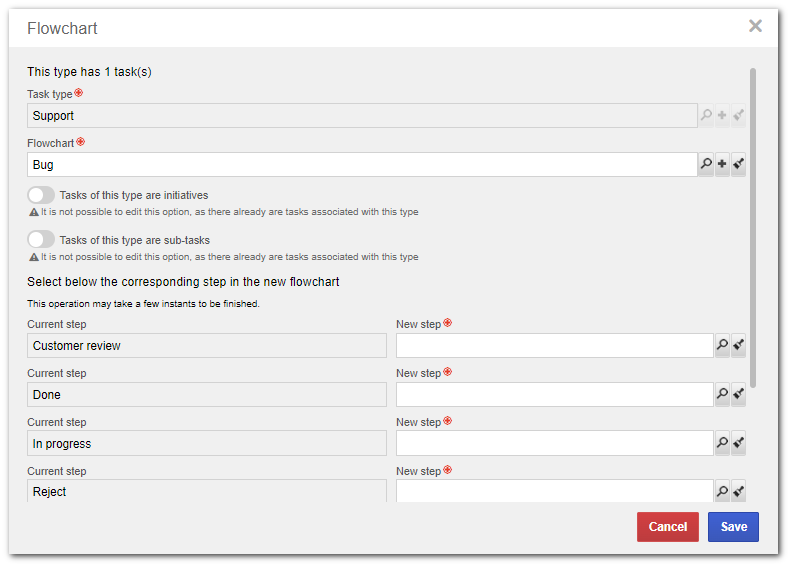The height and width of the screenshot is (564, 788).
Task: Clear the new step for In progress
Action: coord(738,443)
